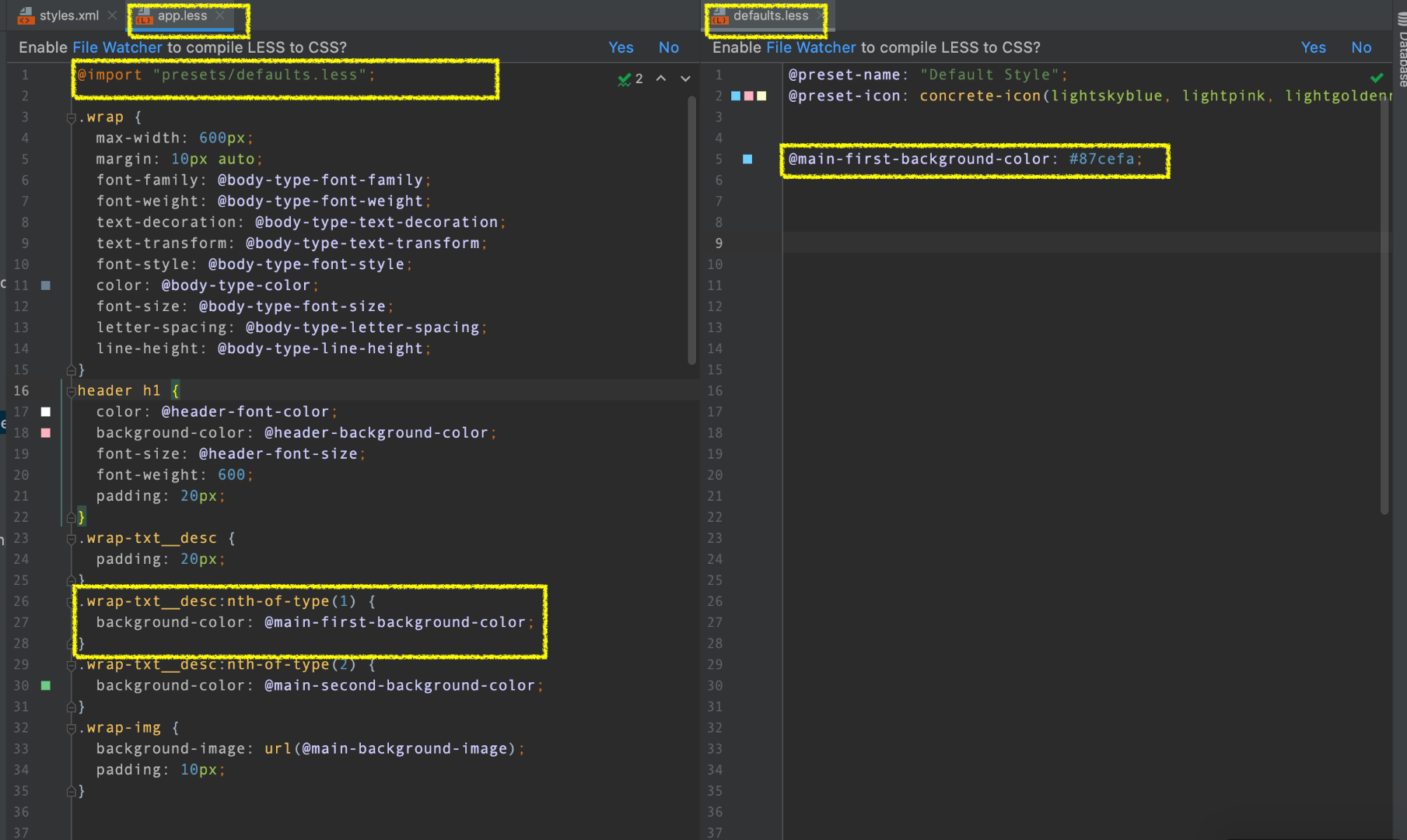The width and height of the screenshot is (1407, 840).
Task: Click concrete-icon function in defaults.less
Action: [x=980, y=96]
